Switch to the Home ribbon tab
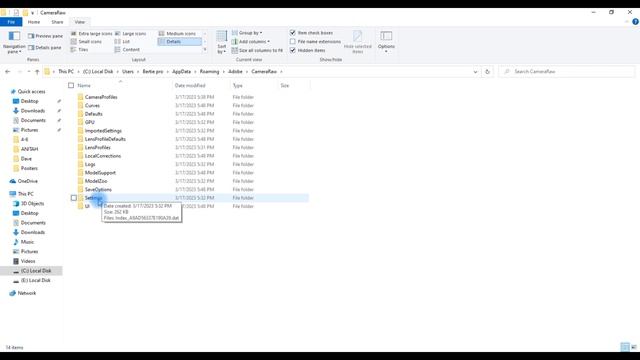This screenshot has width=640, height=360. [34, 22]
